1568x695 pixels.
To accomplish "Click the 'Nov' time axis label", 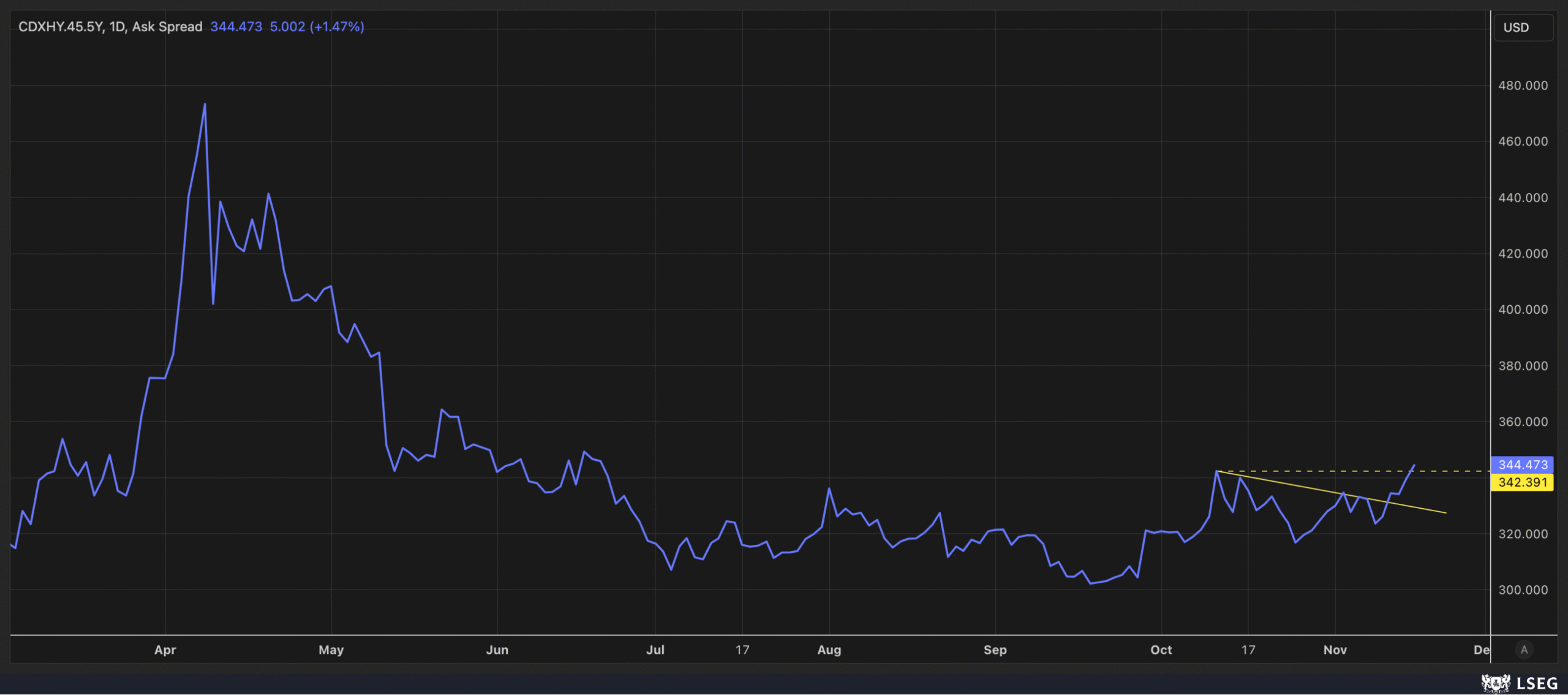I will 1335,650.
